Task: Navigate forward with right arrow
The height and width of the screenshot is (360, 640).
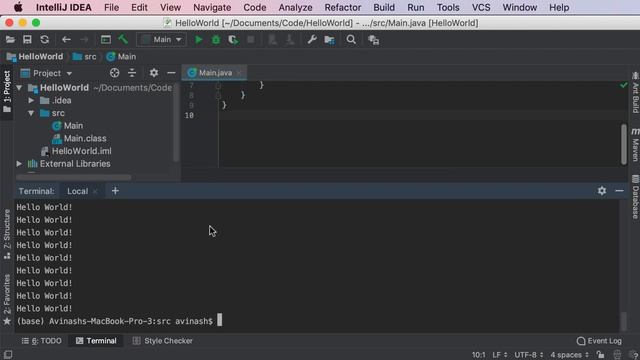Action: click(84, 40)
